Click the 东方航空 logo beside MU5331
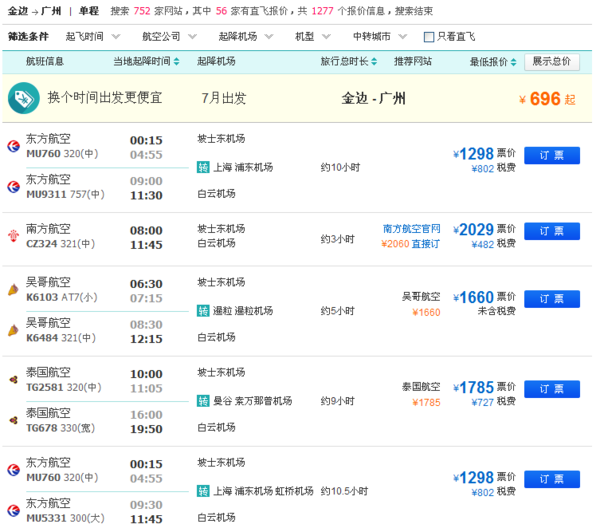Viewport: 600px width, 524px height. point(13,511)
